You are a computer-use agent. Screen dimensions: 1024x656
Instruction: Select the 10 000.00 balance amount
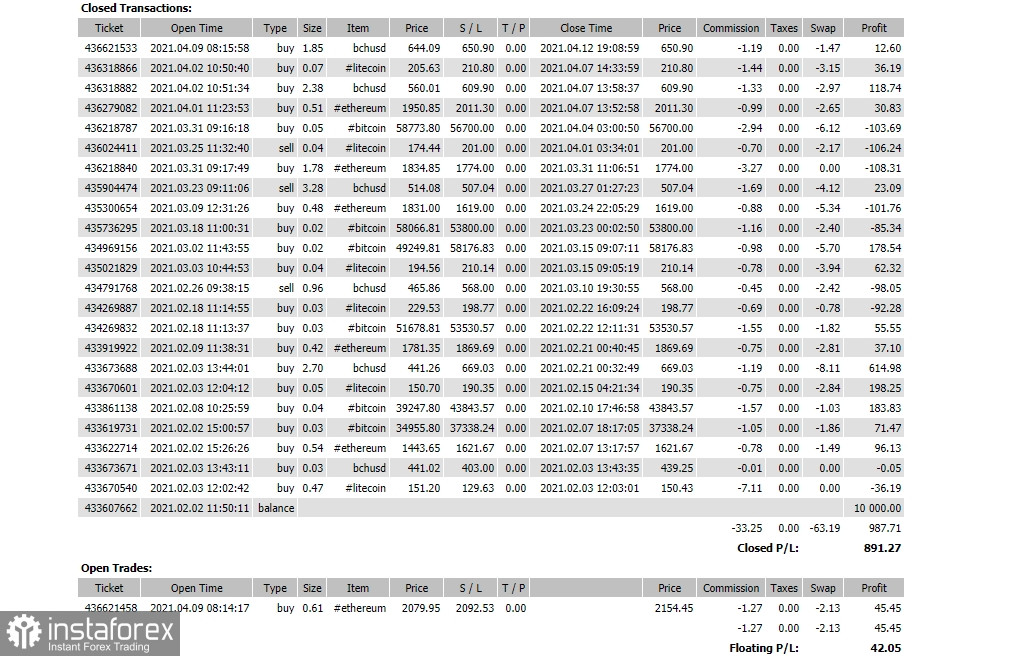coord(876,508)
